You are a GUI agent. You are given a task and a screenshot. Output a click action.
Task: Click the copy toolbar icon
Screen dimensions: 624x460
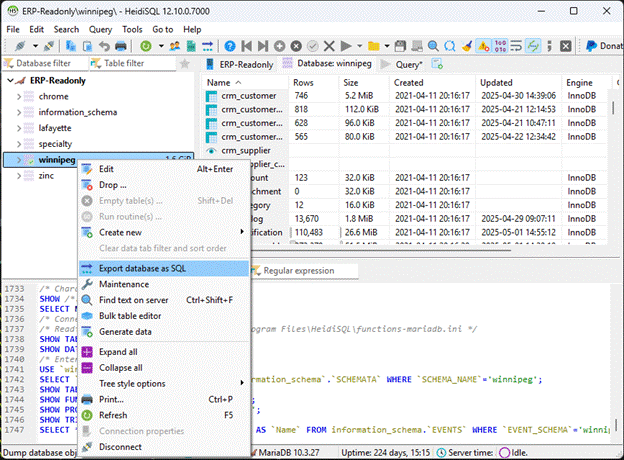(71, 46)
